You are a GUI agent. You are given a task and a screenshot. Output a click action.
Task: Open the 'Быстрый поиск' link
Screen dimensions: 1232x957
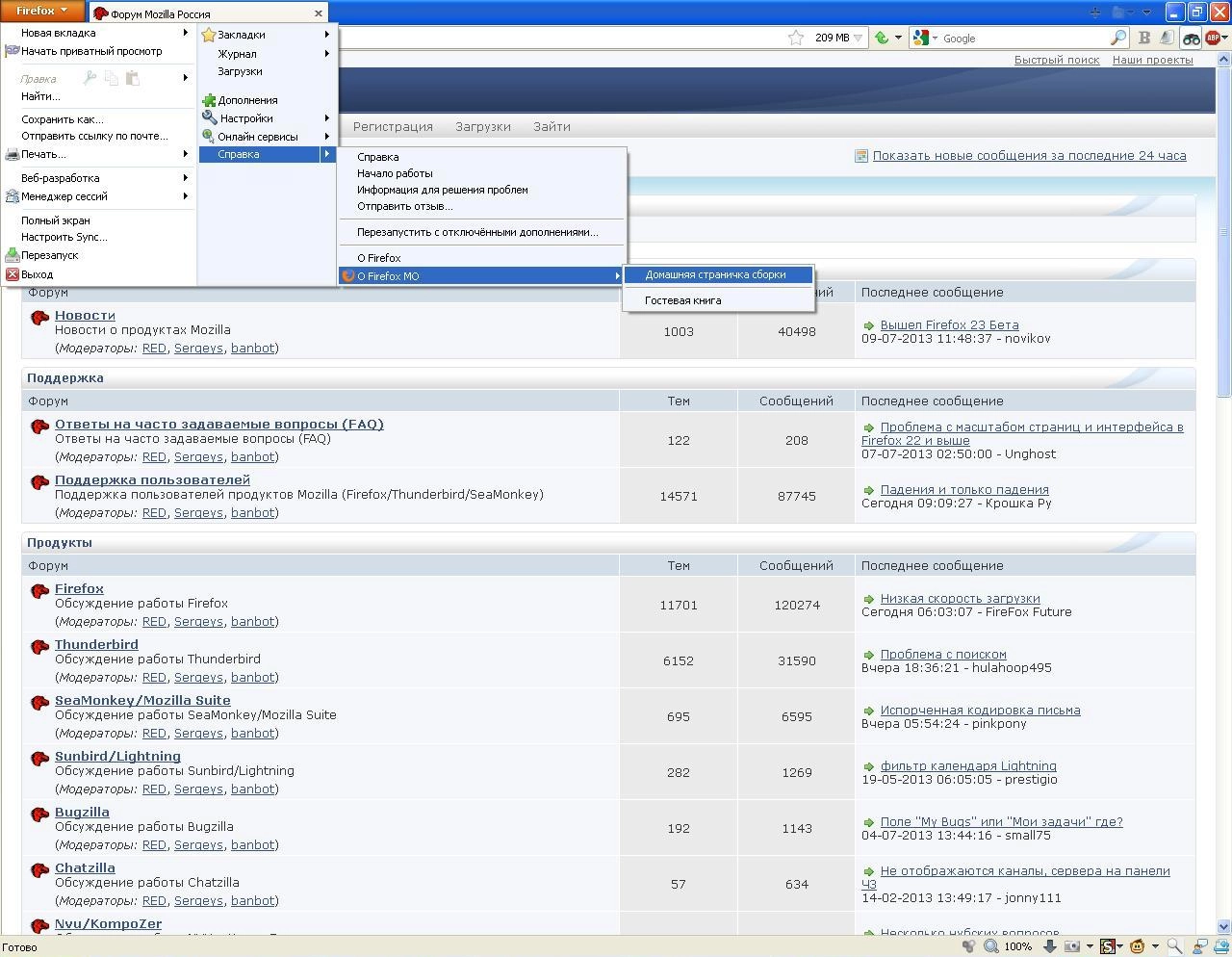coord(1057,60)
